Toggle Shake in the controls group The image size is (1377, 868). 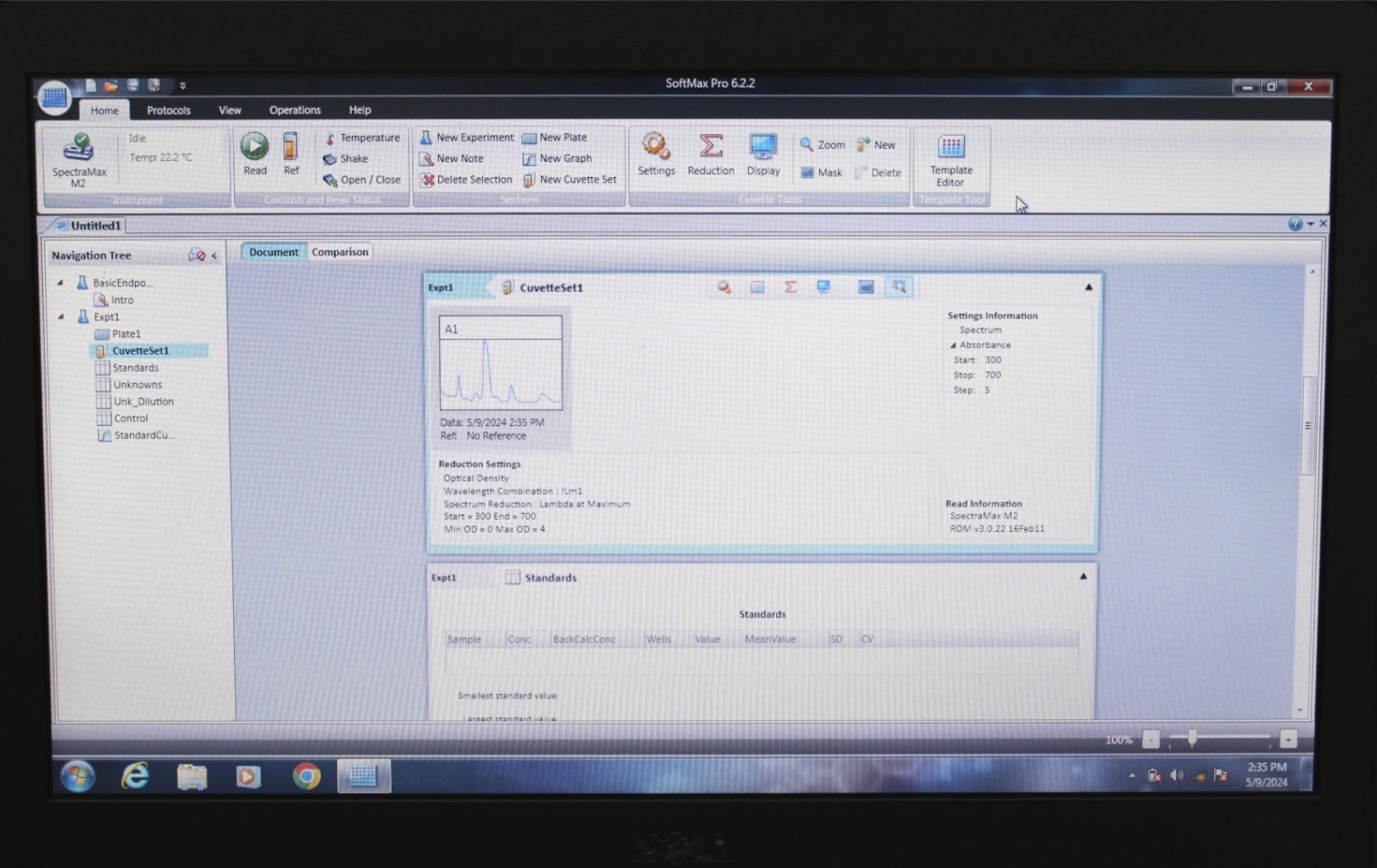(x=346, y=159)
